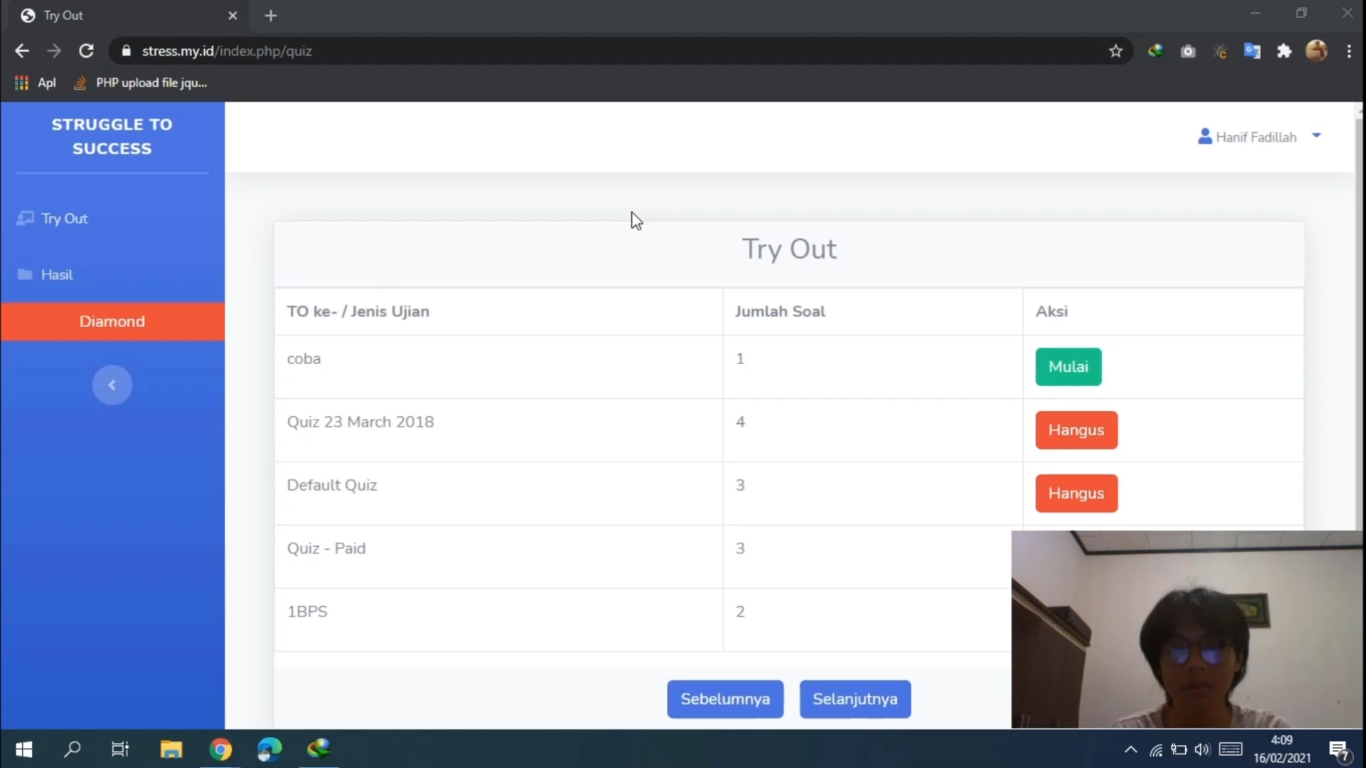
Task: Open File Explorer from the taskbar
Action: tap(171, 749)
